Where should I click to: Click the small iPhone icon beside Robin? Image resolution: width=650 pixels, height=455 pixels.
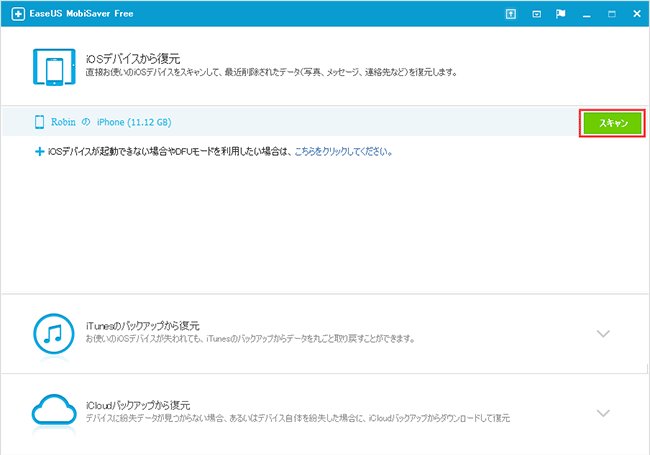point(39,122)
